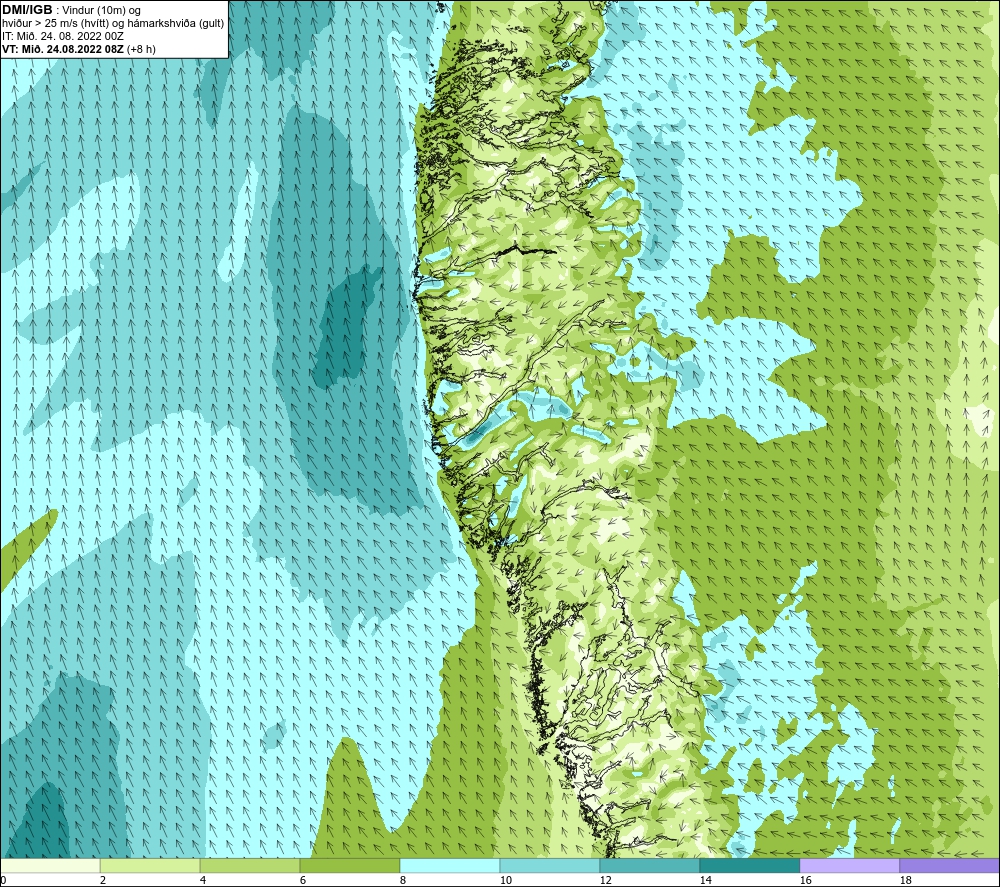Click the purple legend swatch above 18
This screenshot has width=1000, height=887.
949,865
